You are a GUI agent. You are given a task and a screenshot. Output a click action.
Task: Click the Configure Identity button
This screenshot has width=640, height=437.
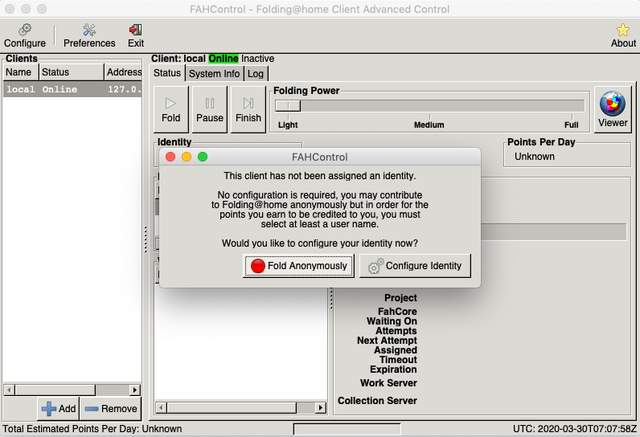415,266
